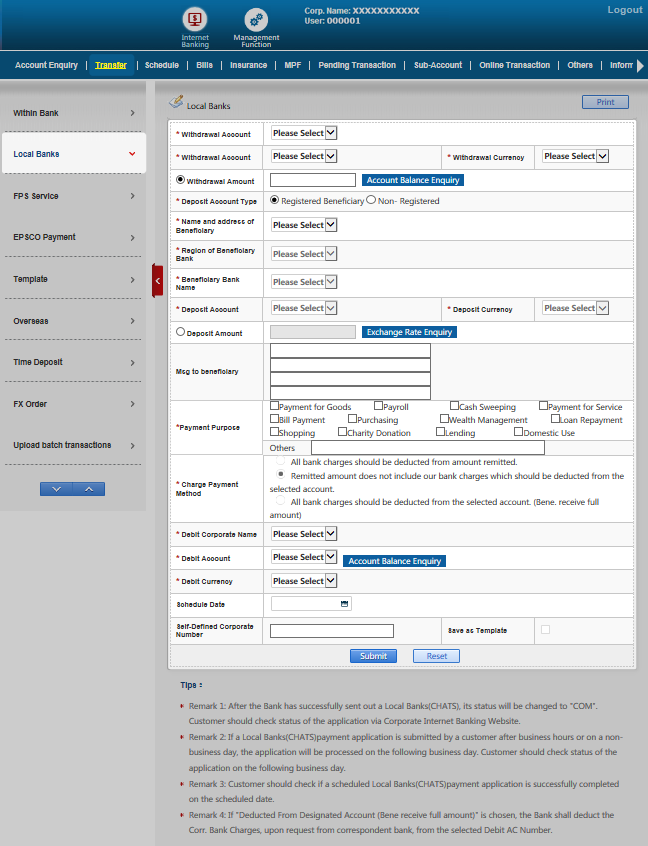Image resolution: width=648 pixels, height=846 pixels.
Task: Click the Submit button
Action: pyautogui.click(x=373, y=656)
